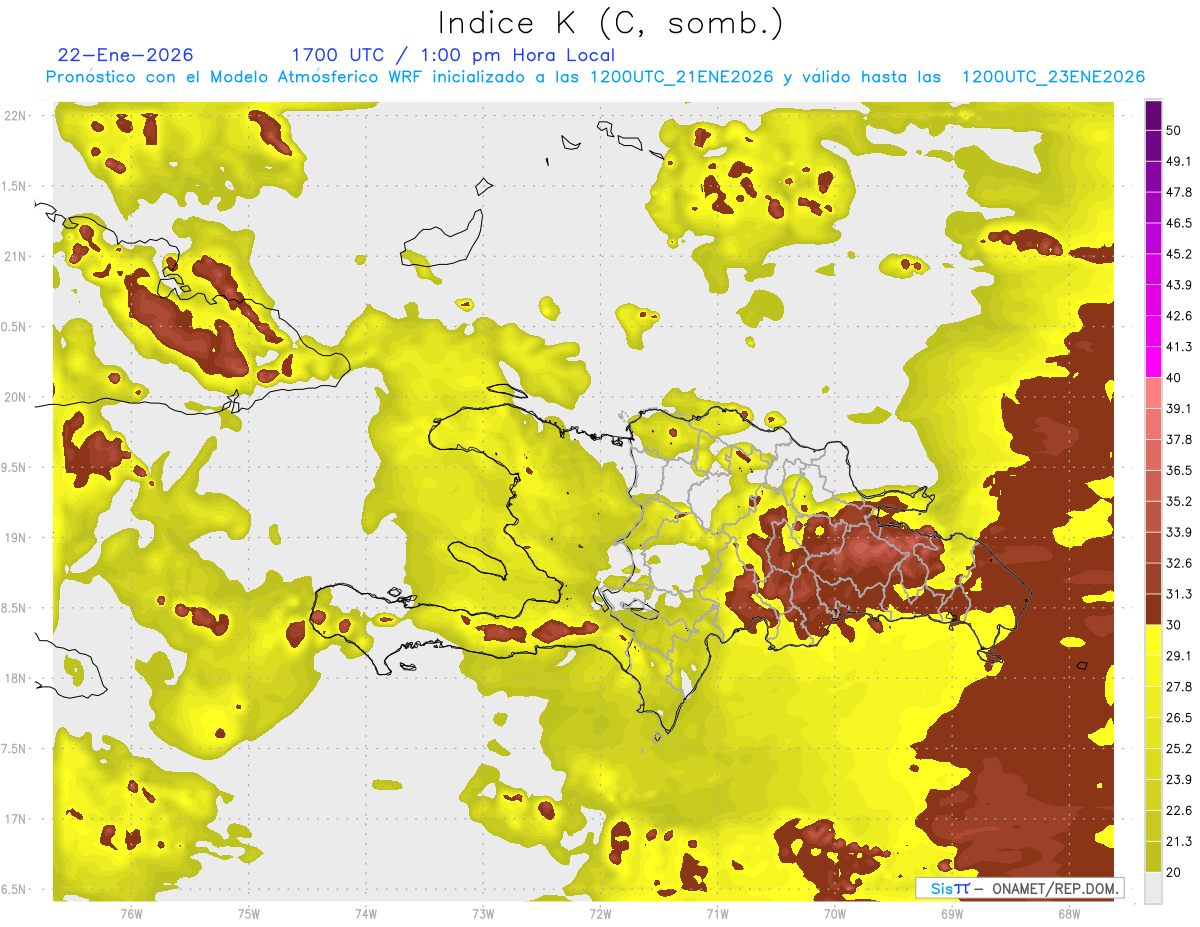Click the brown legend band between 30 and 31.3
Screen dimensions: 1200x927
click(1153, 609)
